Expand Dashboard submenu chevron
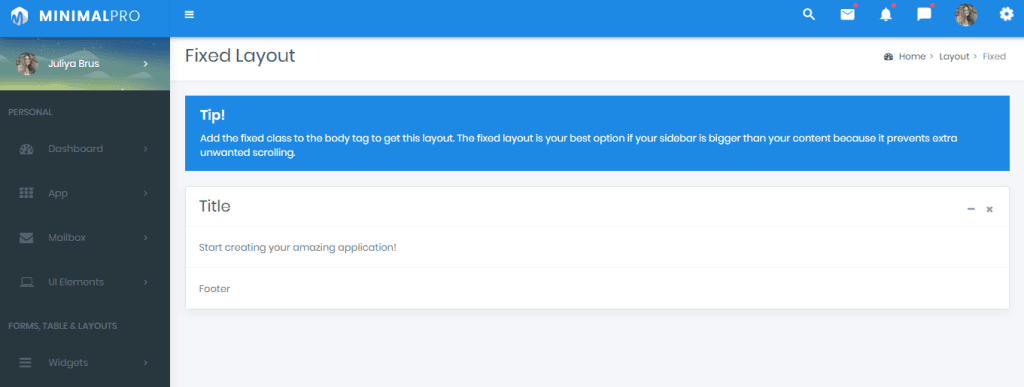This screenshot has width=1024, height=387. [146, 149]
